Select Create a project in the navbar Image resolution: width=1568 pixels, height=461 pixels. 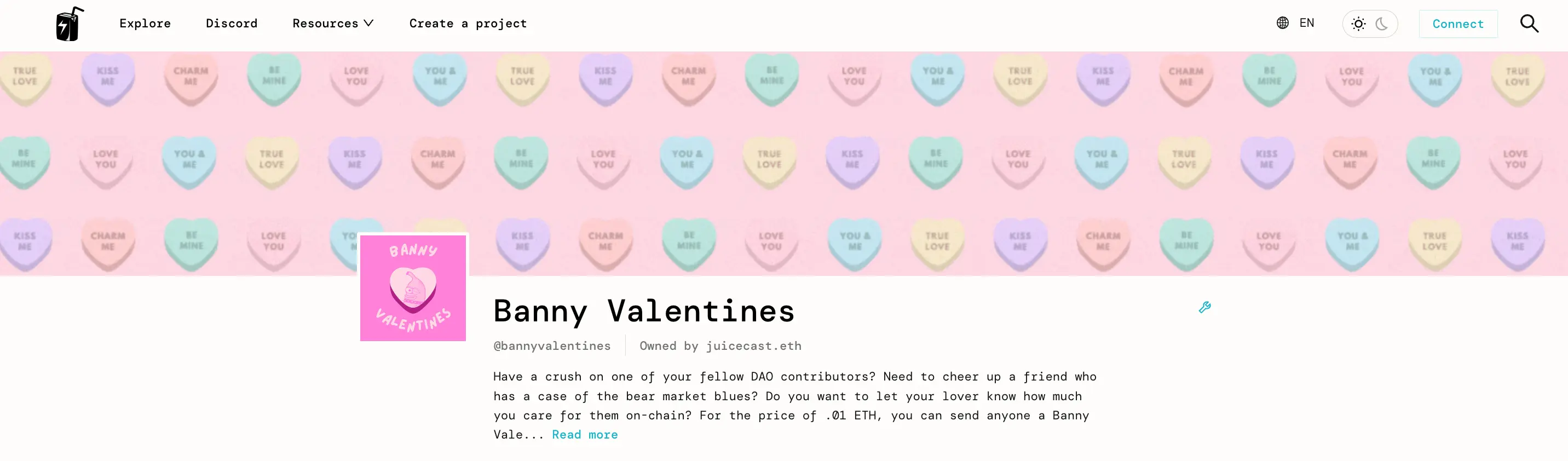(x=468, y=24)
